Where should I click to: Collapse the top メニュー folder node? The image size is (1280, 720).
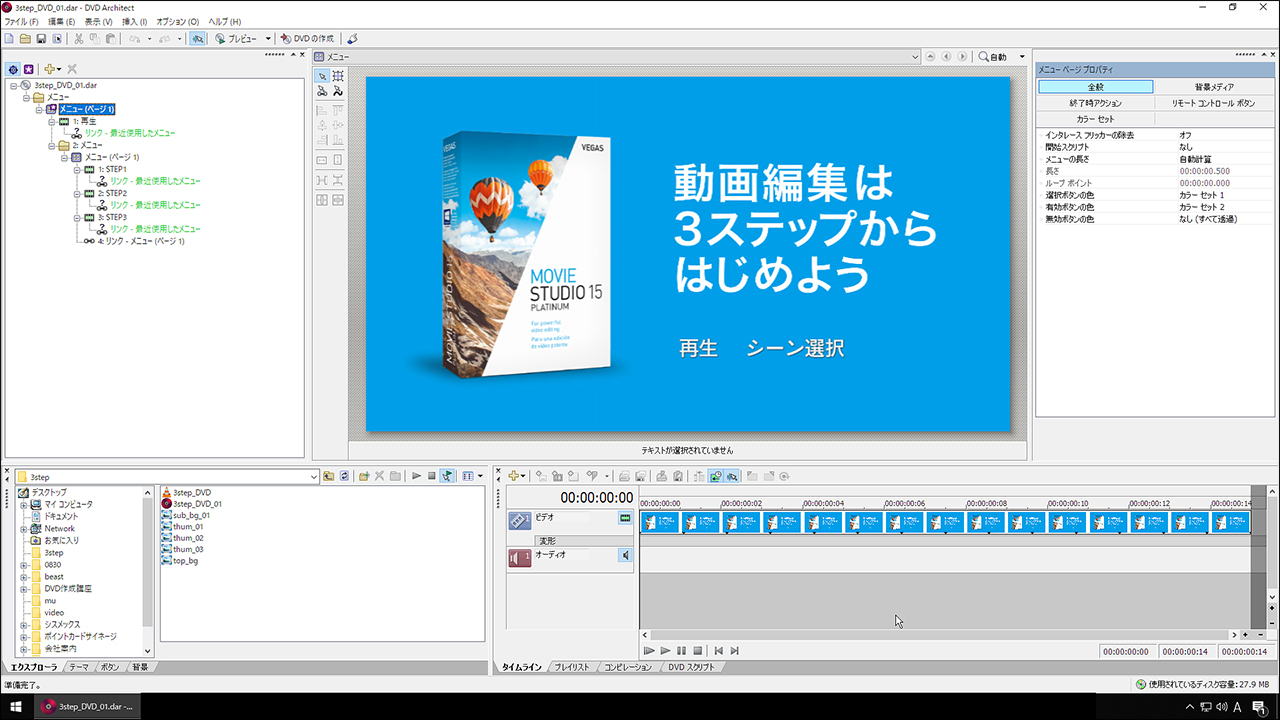(x=26, y=97)
